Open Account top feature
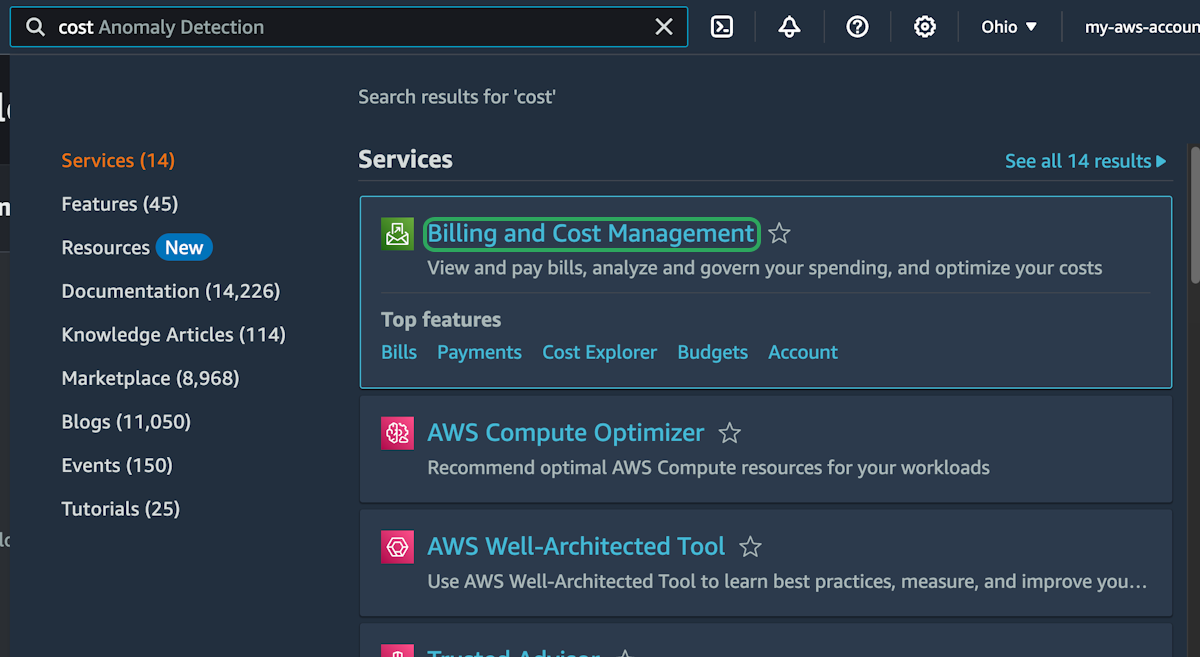 click(x=803, y=352)
